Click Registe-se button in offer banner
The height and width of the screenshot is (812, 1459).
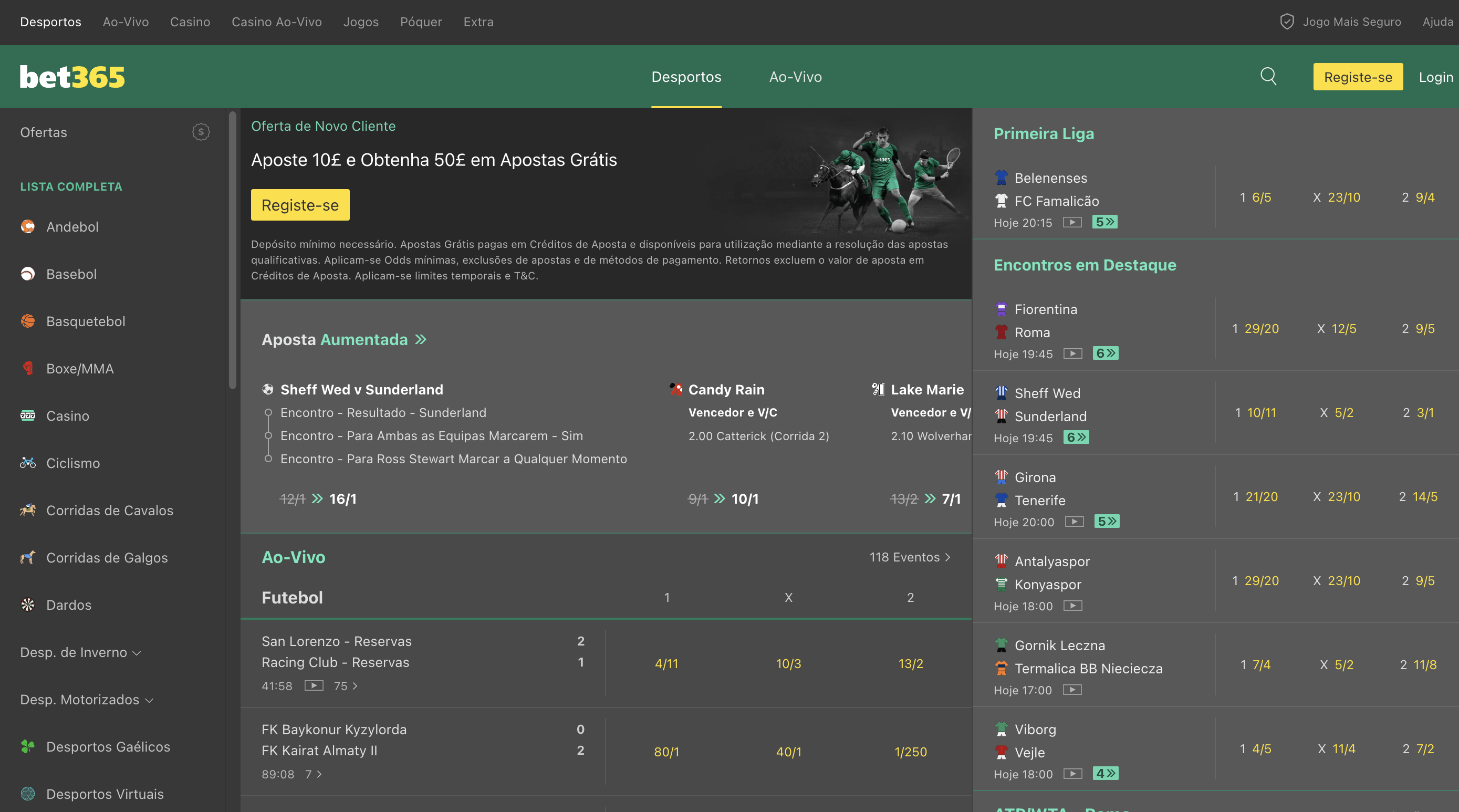300,204
